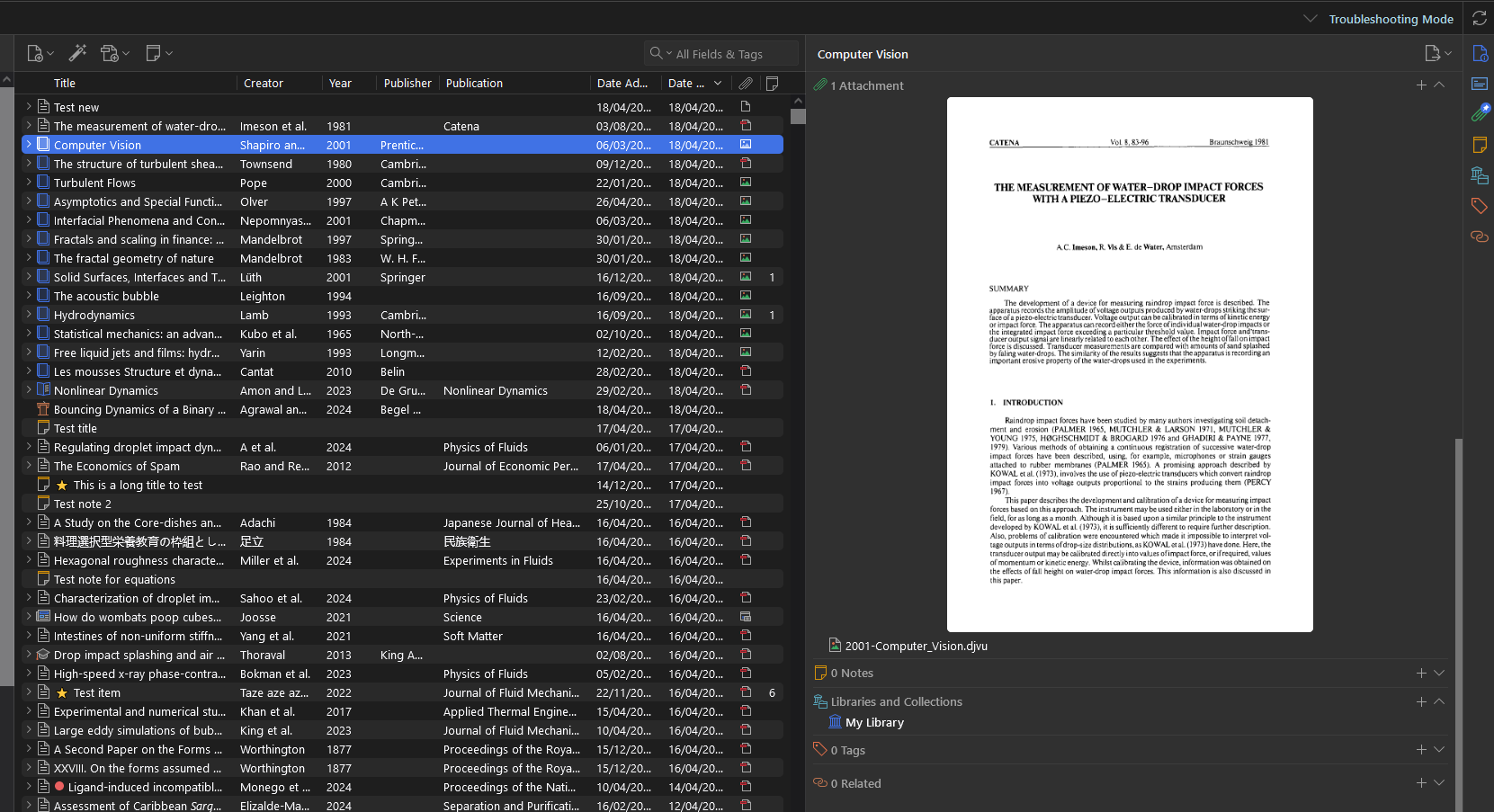Open the New Item toolbar menu
Viewport: 1494px width, 812px height.
[x=40, y=54]
